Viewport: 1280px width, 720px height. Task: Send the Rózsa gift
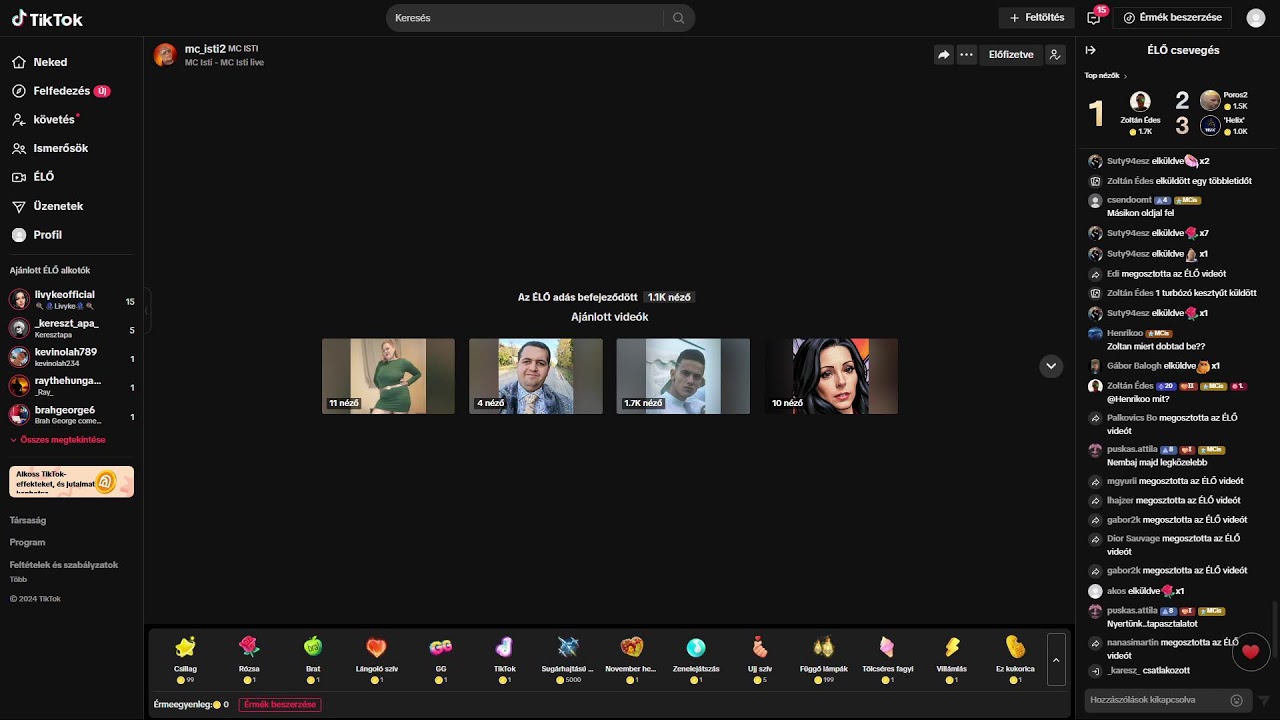(249, 659)
